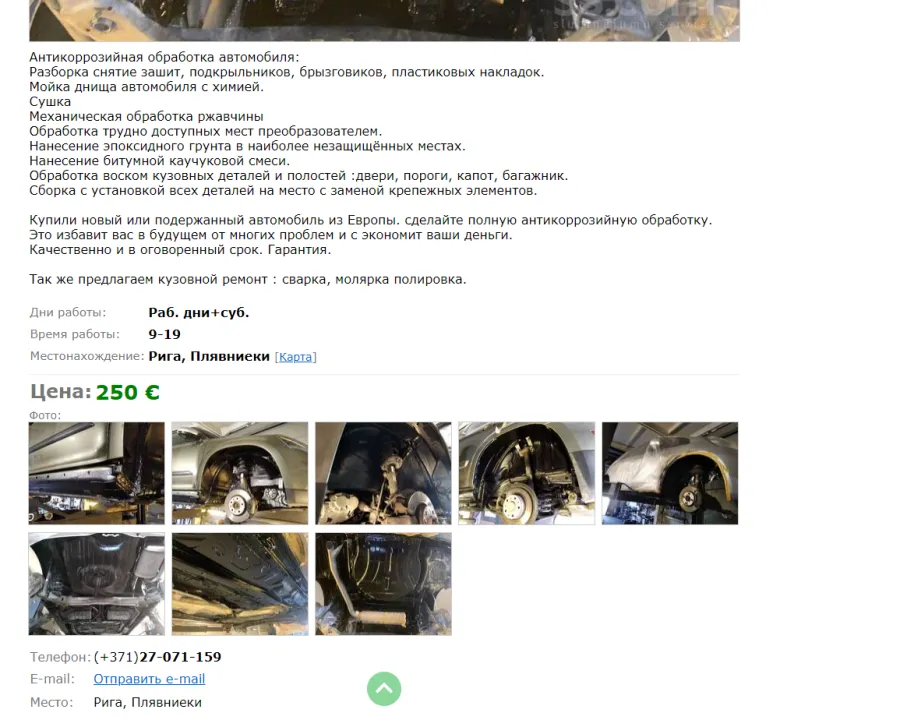Click the 9-19 working hours value
The image size is (900, 727).
pos(164,335)
